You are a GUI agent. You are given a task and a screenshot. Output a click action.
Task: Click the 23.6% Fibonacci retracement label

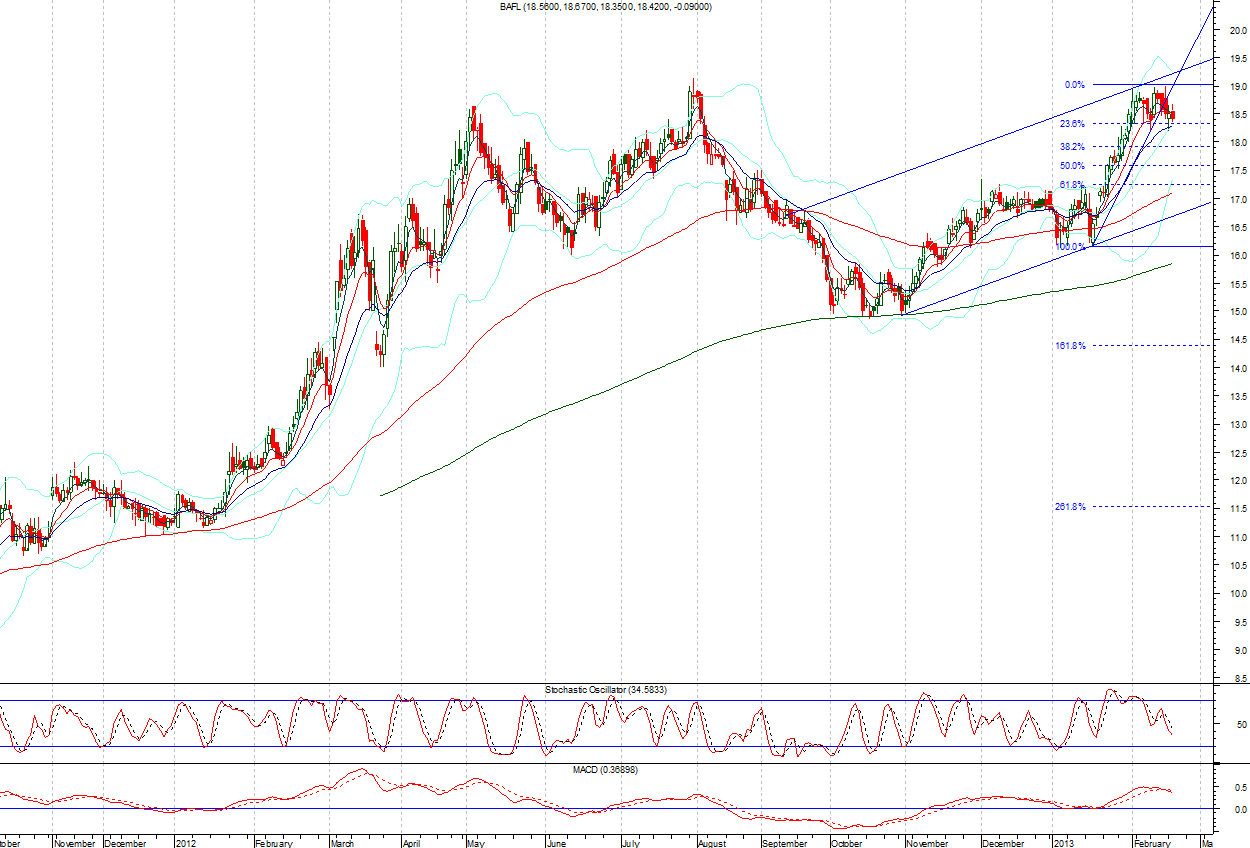click(x=1071, y=124)
